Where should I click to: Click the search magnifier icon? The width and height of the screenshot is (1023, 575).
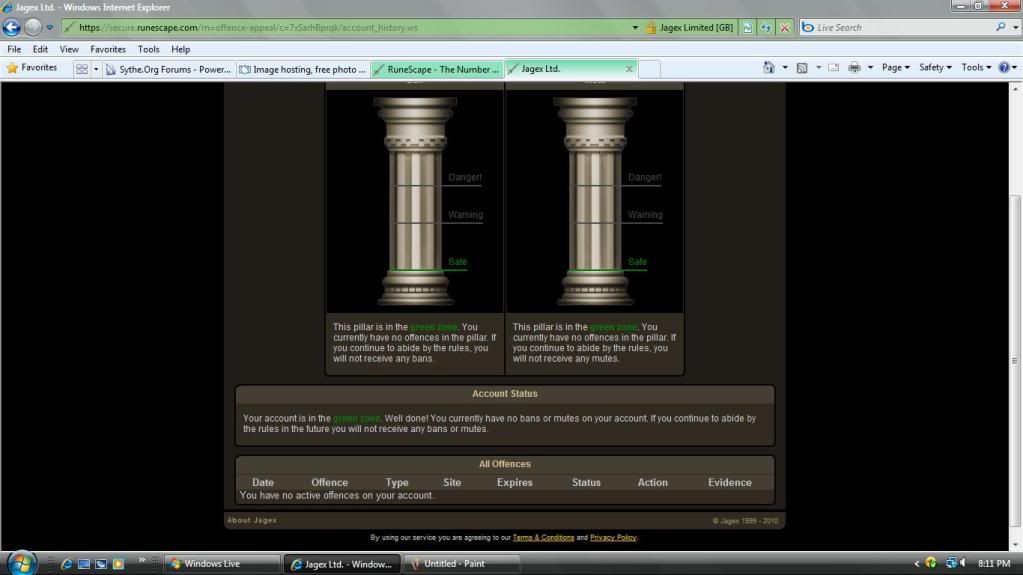pyautogui.click(x=1001, y=27)
